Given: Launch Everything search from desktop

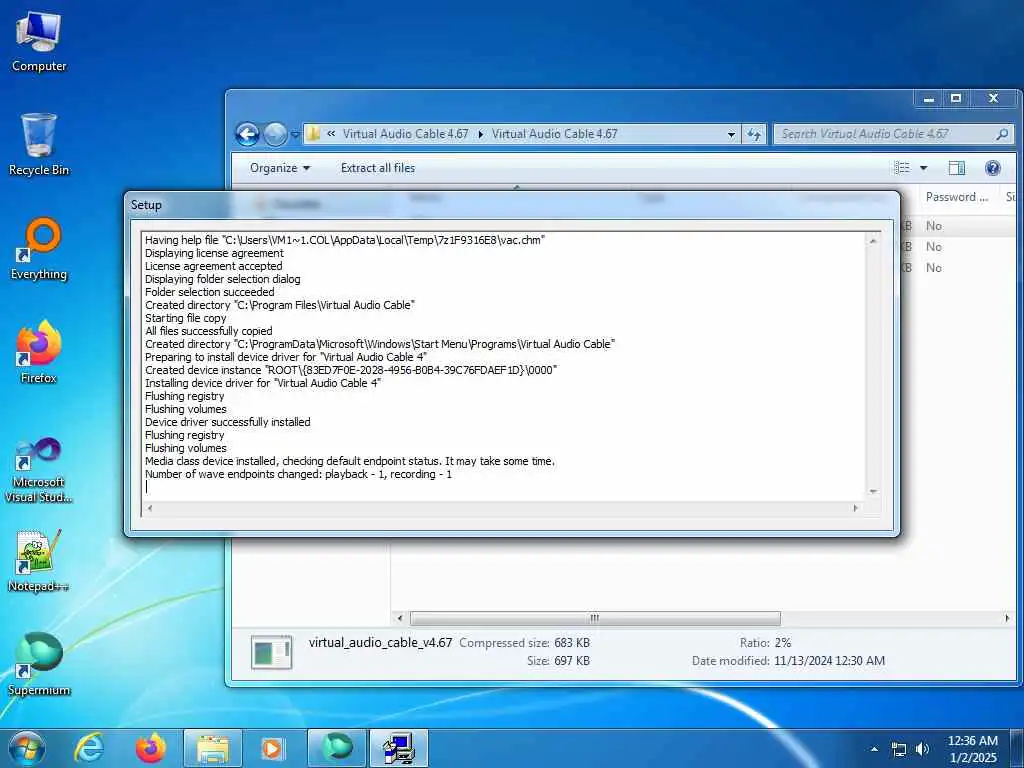Looking at the screenshot, I should 39,249.
